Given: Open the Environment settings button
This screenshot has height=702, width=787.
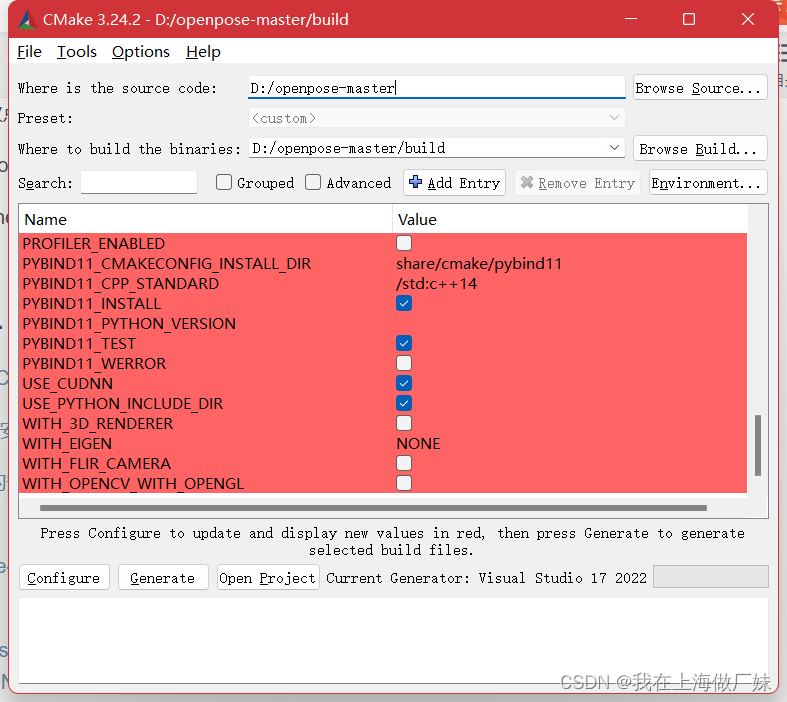Looking at the screenshot, I should (708, 183).
